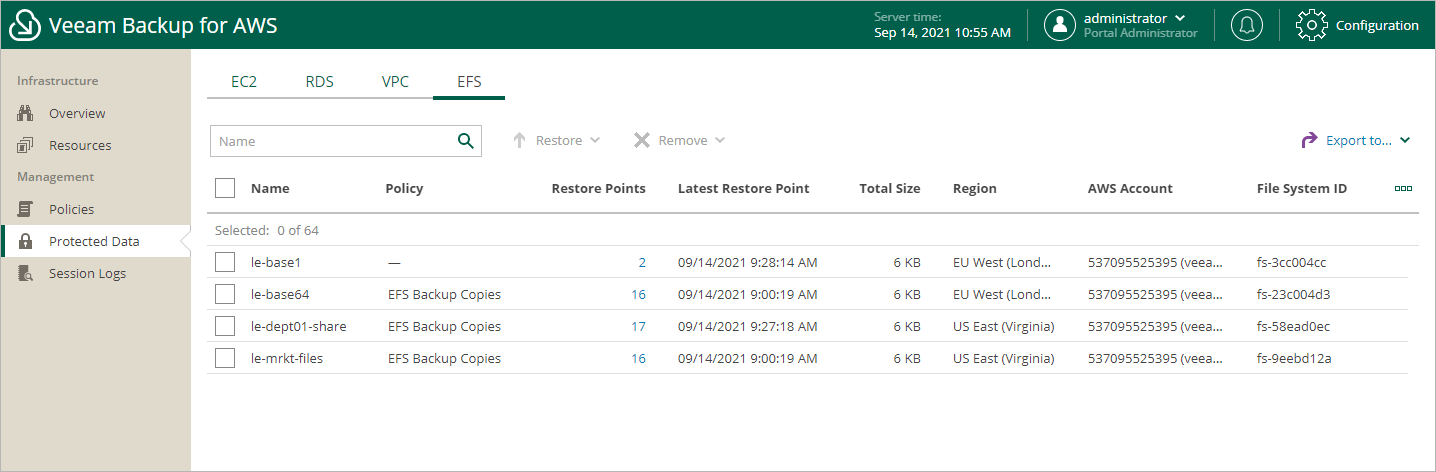
Task: Open the notifications bell
Action: tap(1246, 25)
